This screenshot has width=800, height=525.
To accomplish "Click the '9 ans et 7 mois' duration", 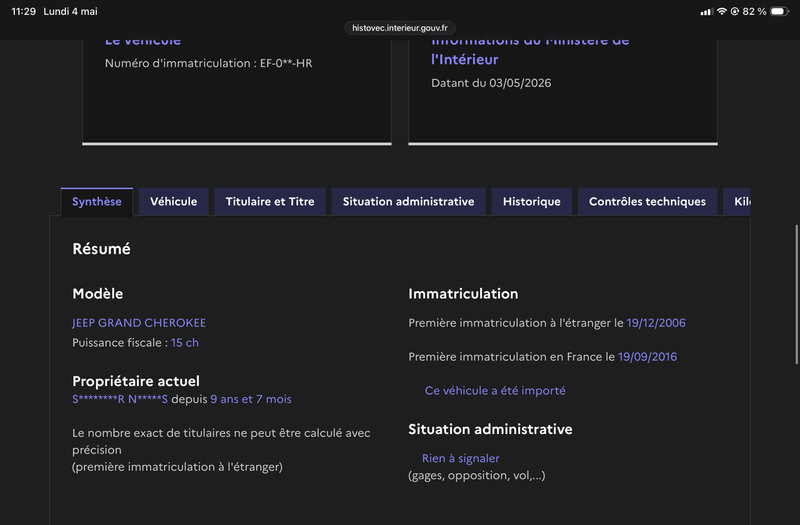I will 251,399.
